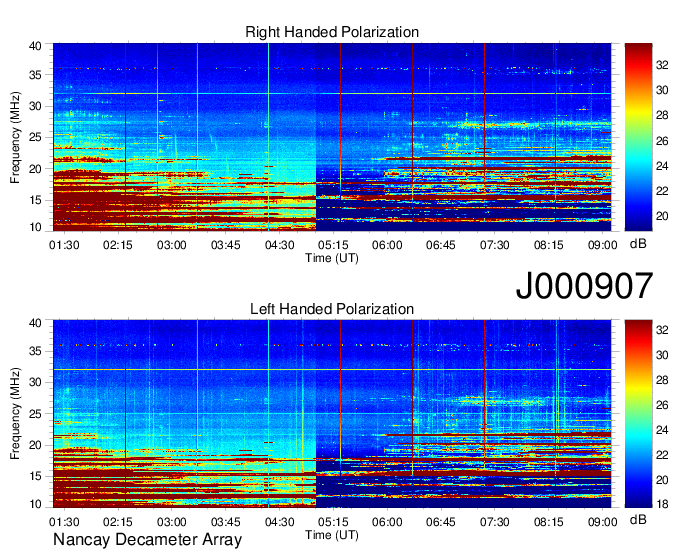The image size is (680, 552).
Task: Click the bottom plot's 'Frequency (MHz)' axis label
Action: tap(15, 414)
